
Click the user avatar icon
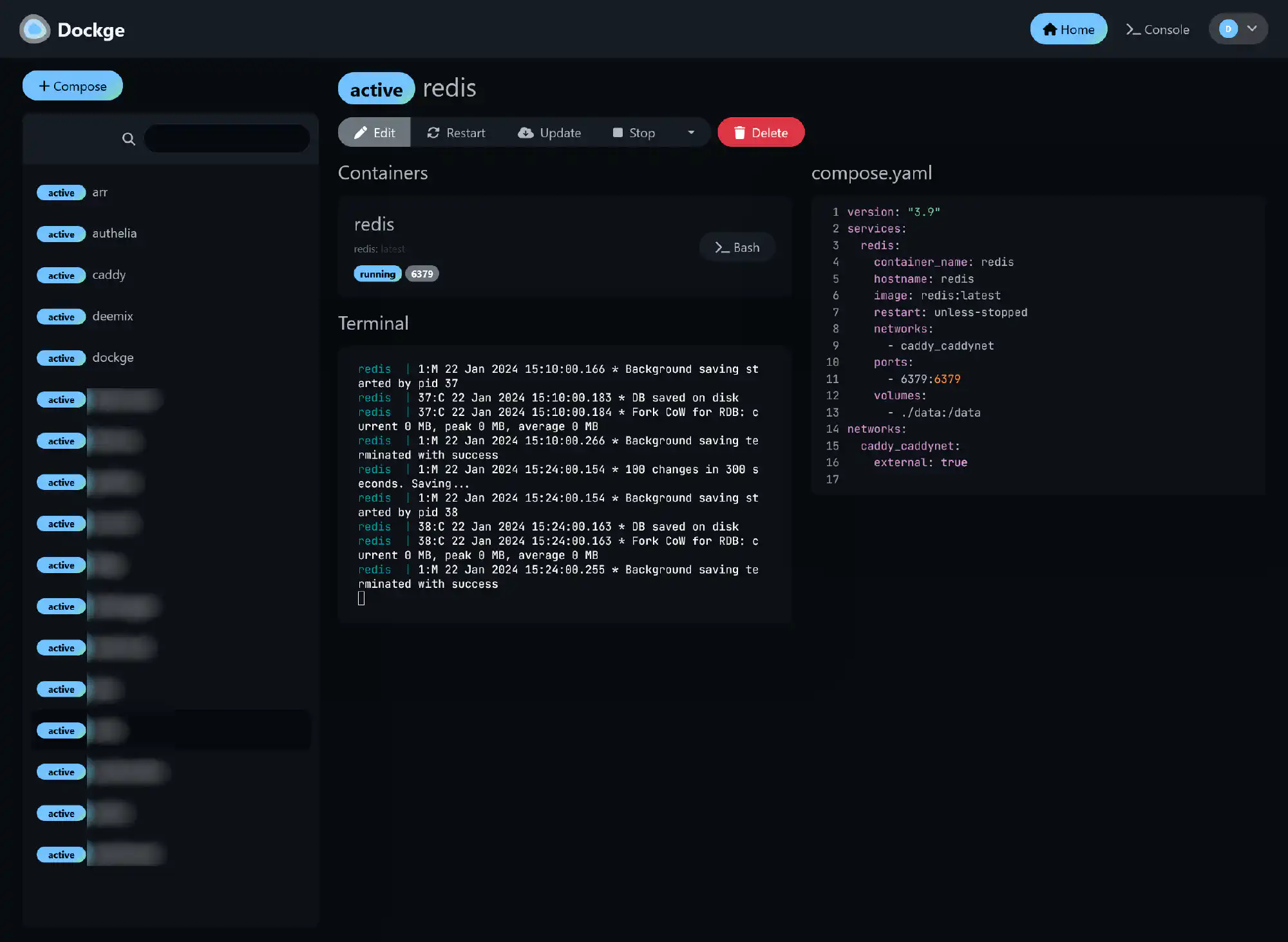click(1228, 29)
